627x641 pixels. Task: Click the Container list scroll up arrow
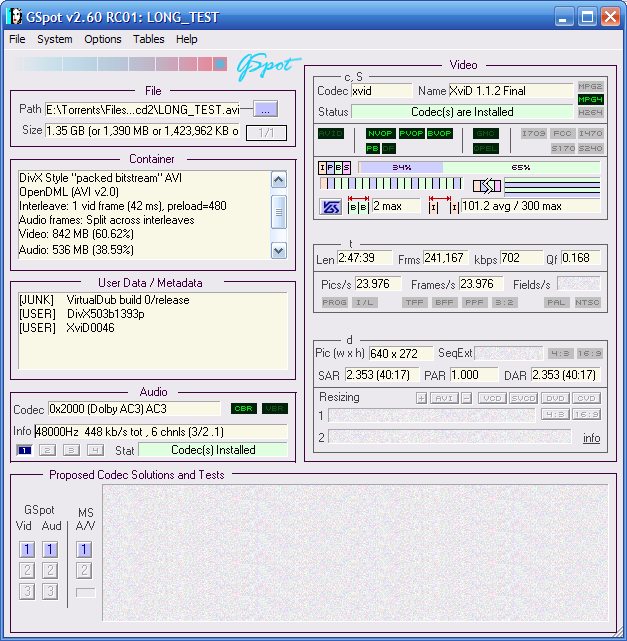279,179
